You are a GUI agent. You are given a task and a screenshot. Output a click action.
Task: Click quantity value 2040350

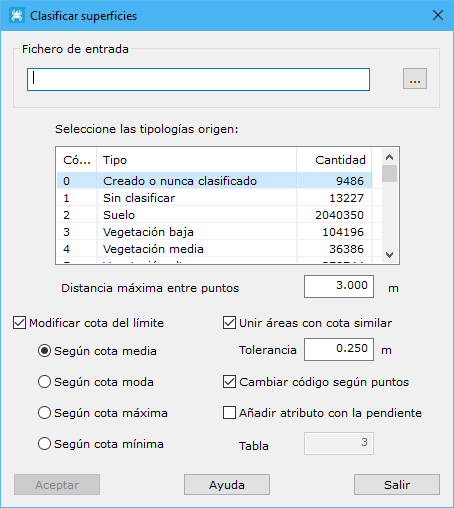[x=339, y=215]
